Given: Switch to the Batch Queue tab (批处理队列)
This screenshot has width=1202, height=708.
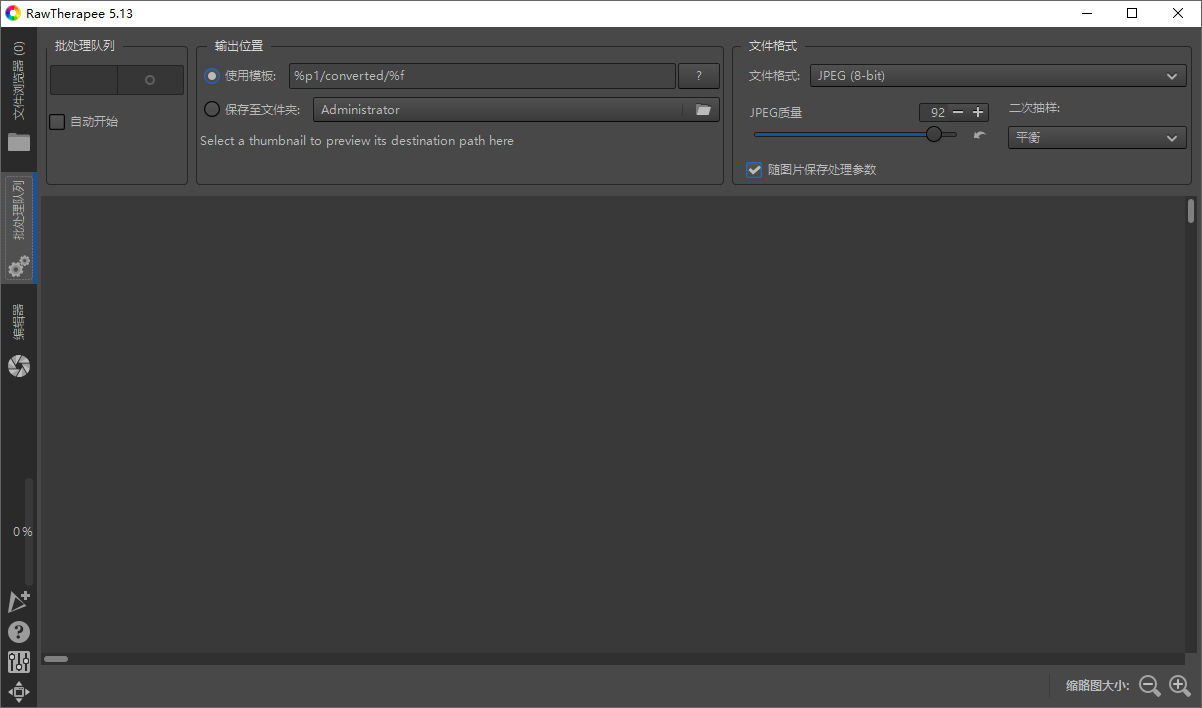Looking at the screenshot, I should (x=19, y=228).
